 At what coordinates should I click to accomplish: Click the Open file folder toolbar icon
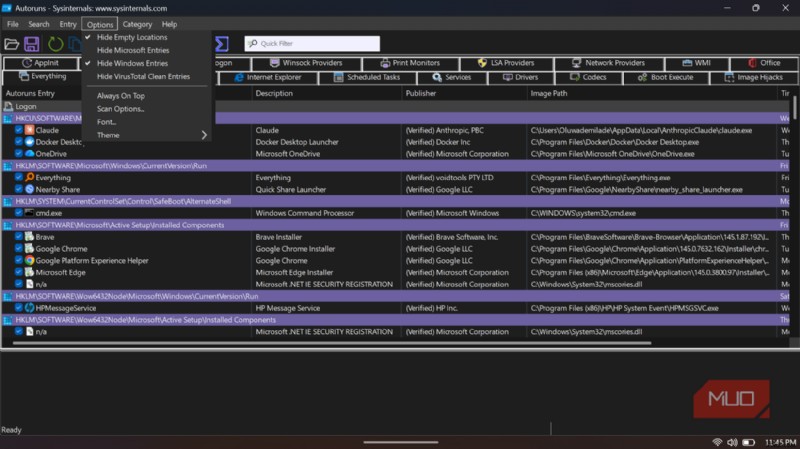coord(11,44)
